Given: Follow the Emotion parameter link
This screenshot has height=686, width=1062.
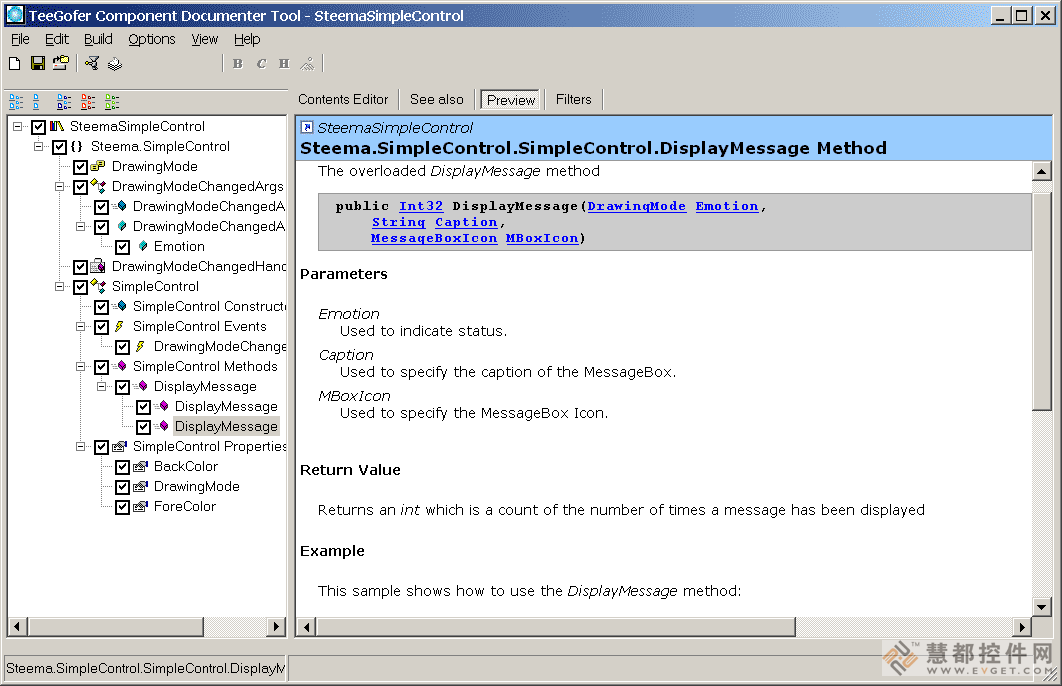Looking at the screenshot, I should pos(727,206).
